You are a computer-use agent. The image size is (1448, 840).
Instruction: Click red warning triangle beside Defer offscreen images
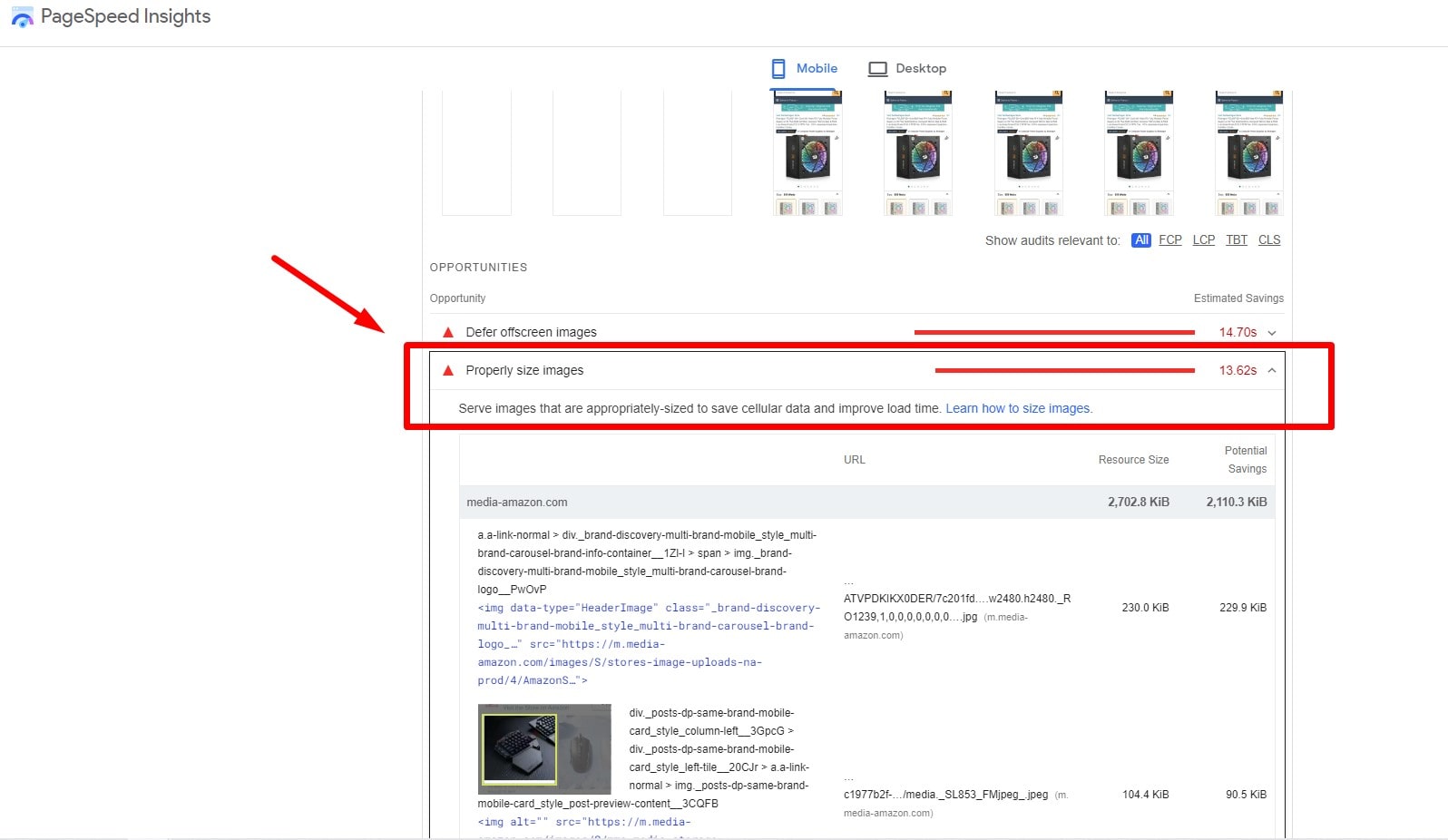point(447,333)
